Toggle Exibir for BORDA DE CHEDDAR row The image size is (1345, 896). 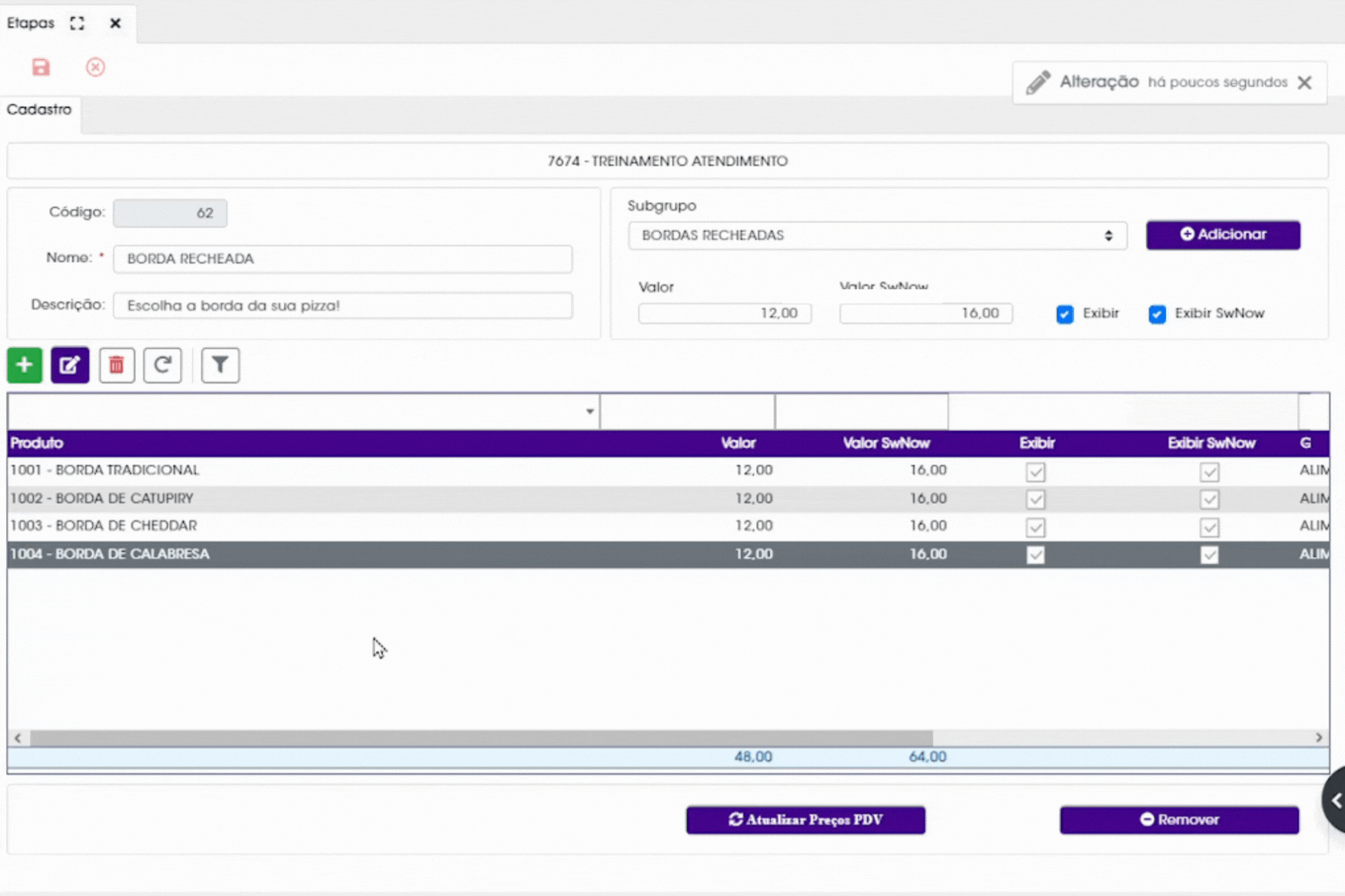(1036, 527)
